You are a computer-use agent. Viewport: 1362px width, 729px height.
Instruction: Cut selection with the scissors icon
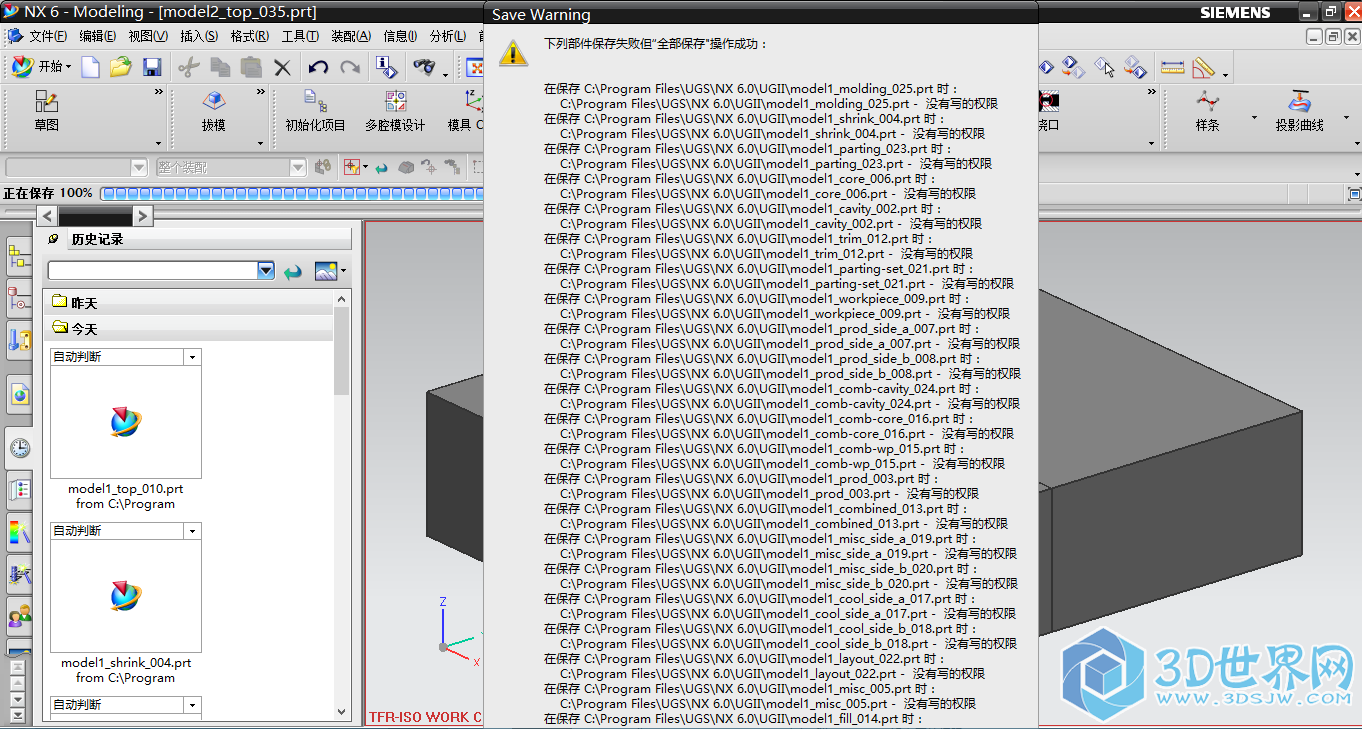tap(188, 67)
